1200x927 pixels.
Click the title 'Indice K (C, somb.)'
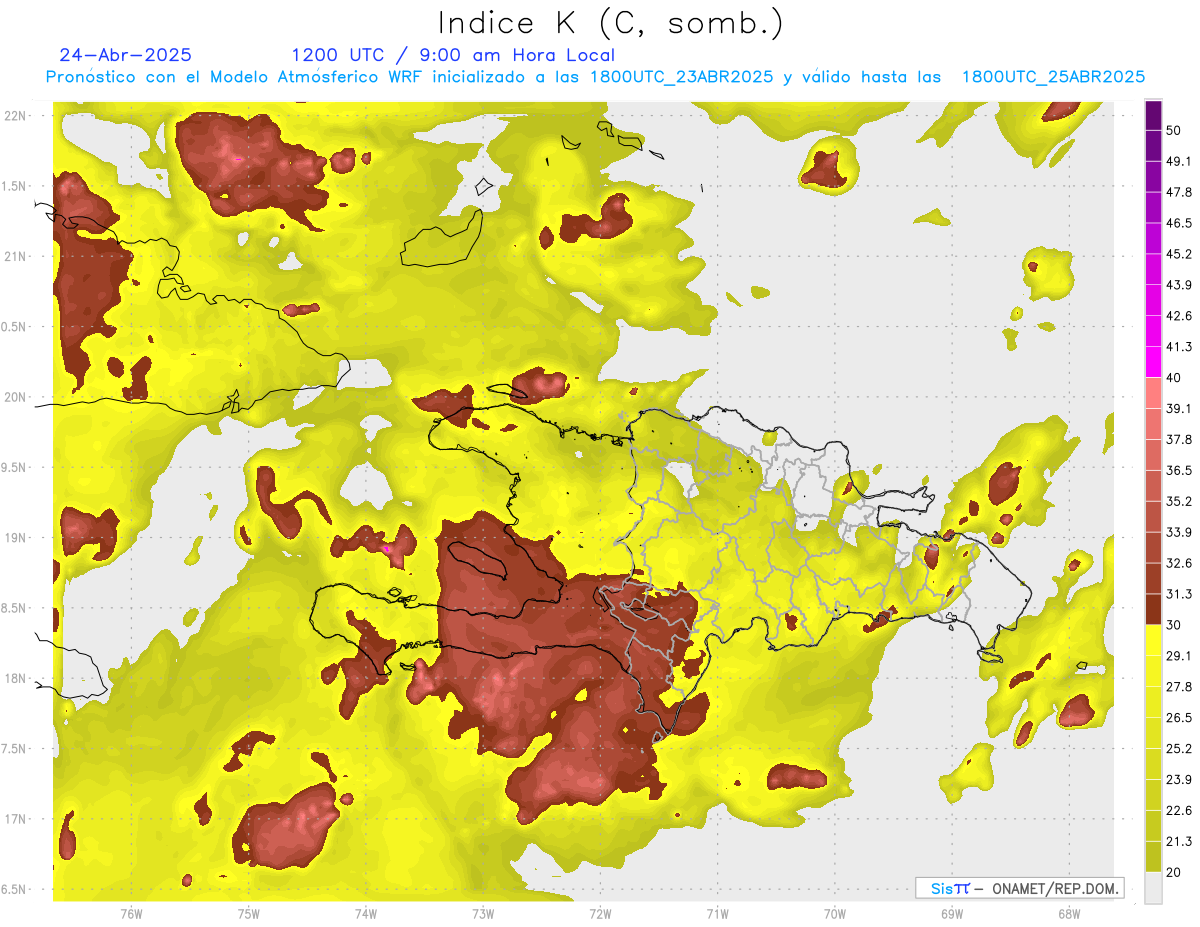610,23
